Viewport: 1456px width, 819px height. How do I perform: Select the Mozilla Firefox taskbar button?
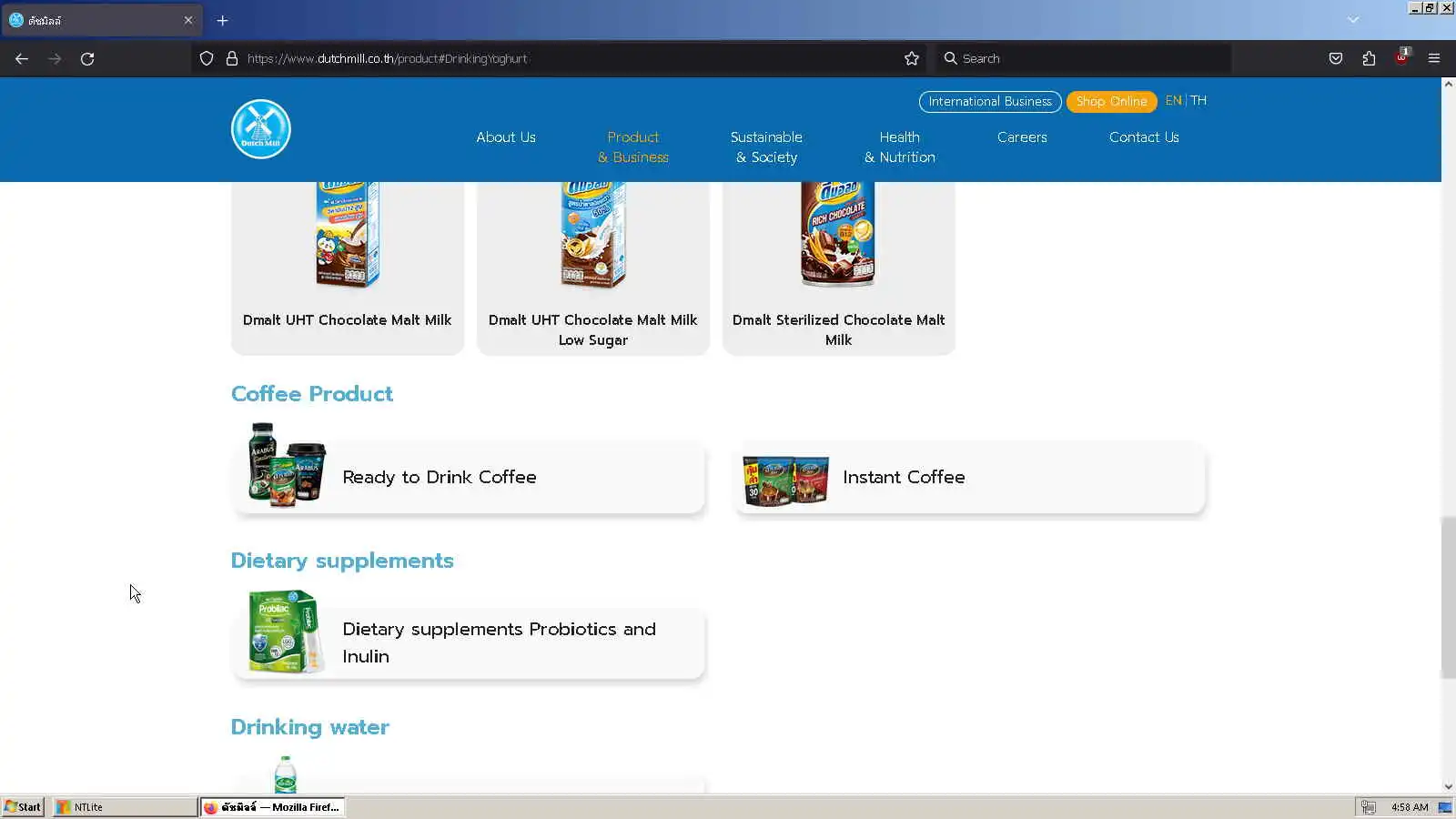(x=272, y=807)
